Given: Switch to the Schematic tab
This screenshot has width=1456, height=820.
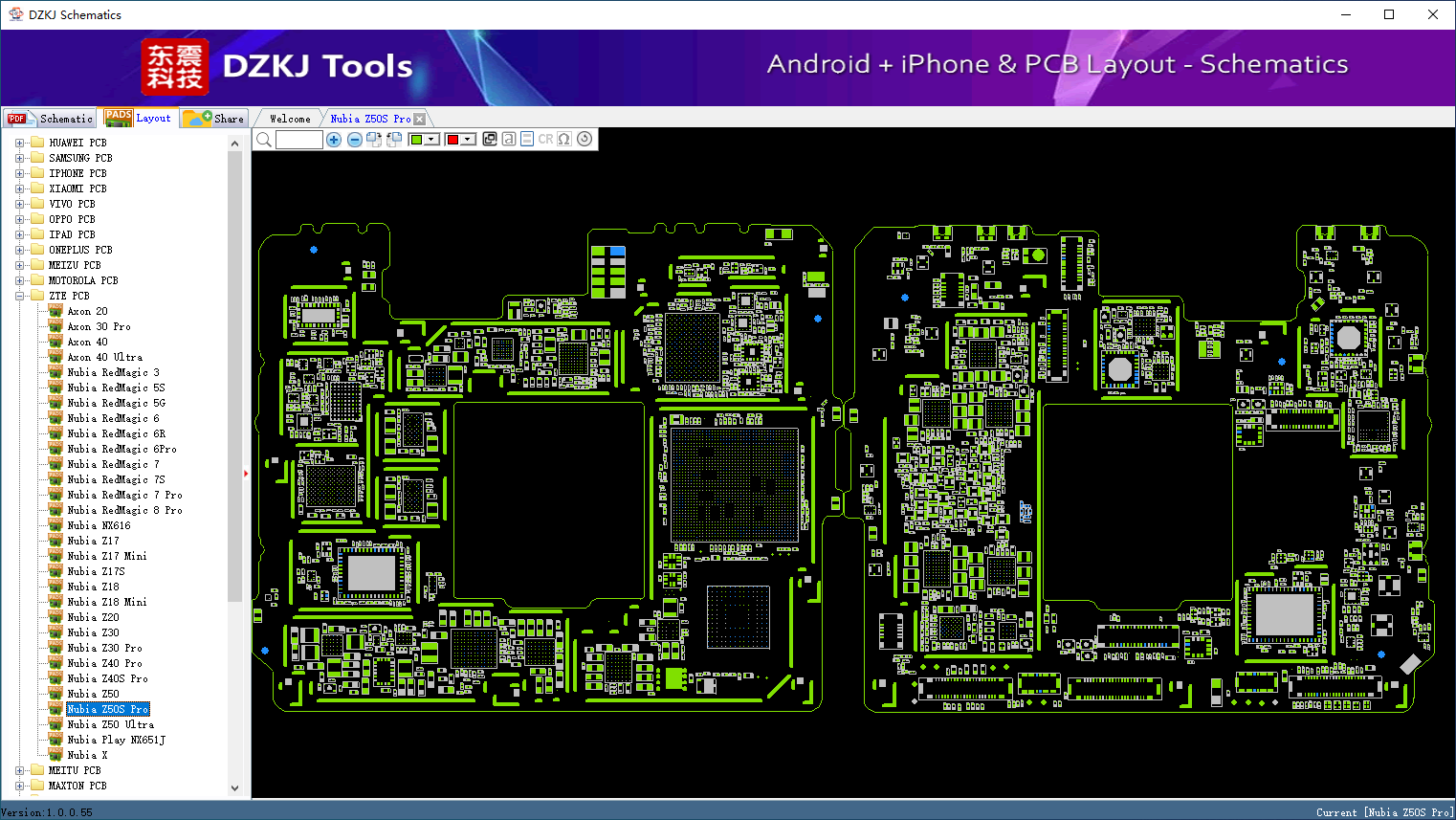Looking at the screenshot, I should (50, 118).
